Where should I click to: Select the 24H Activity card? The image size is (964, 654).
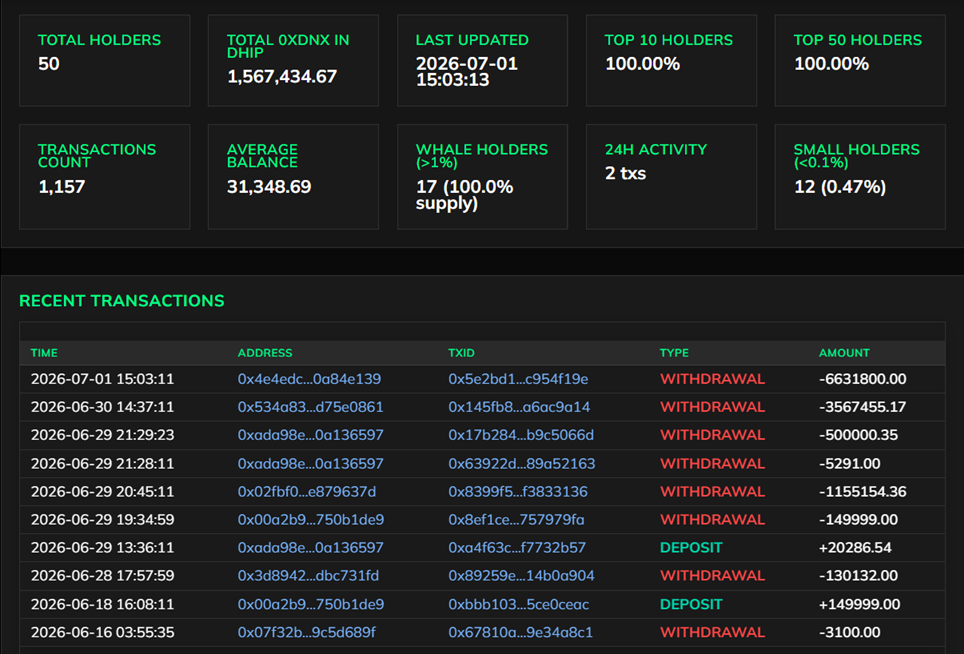pyautogui.click(x=671, y=177)
